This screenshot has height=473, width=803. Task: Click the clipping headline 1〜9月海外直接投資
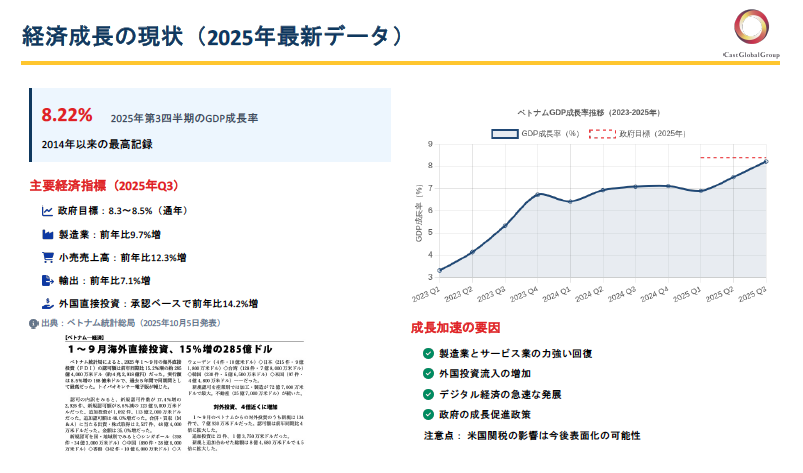tap(170, 349)
